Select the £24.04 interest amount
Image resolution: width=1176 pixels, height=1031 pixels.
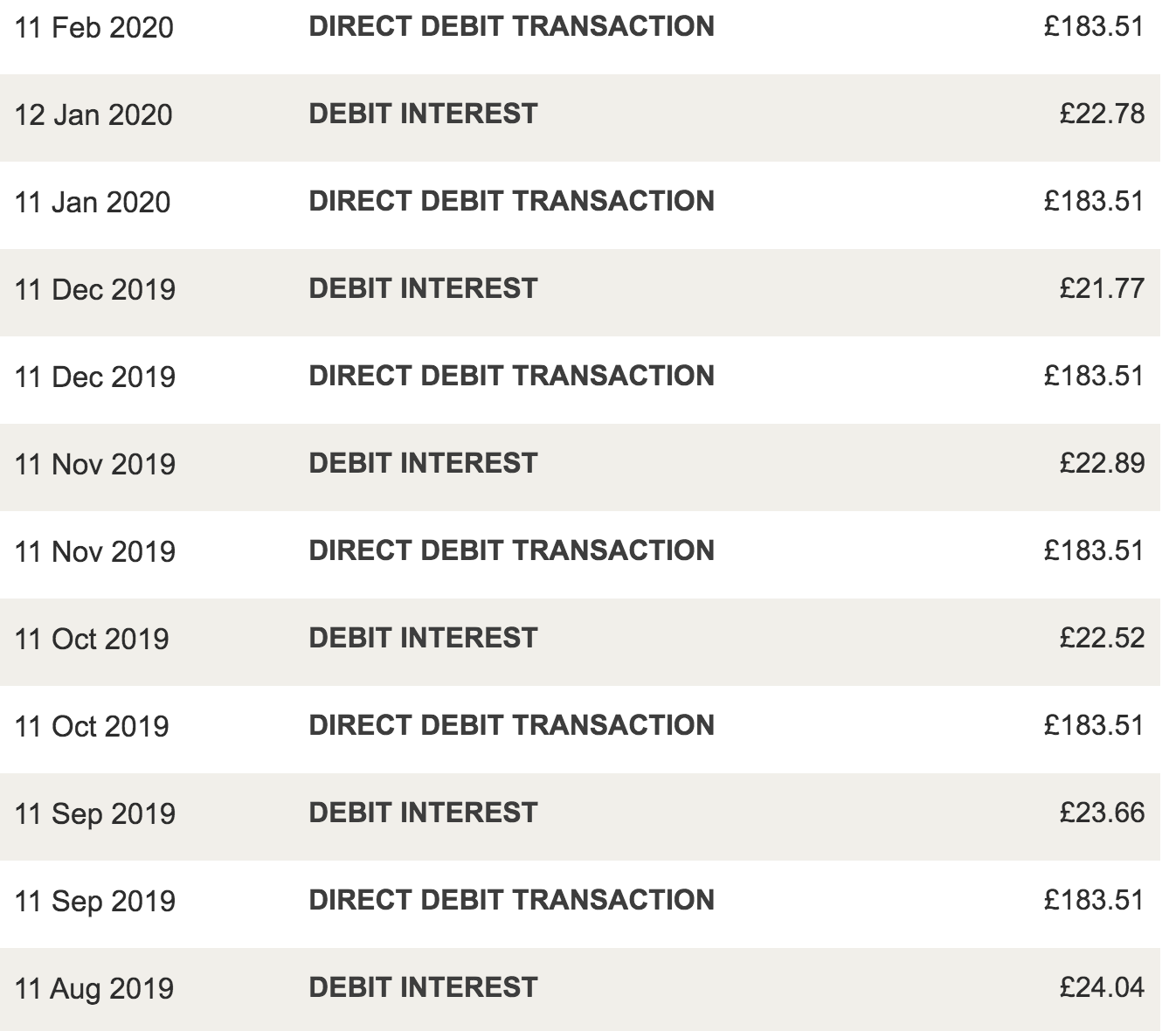(1102, 988)
